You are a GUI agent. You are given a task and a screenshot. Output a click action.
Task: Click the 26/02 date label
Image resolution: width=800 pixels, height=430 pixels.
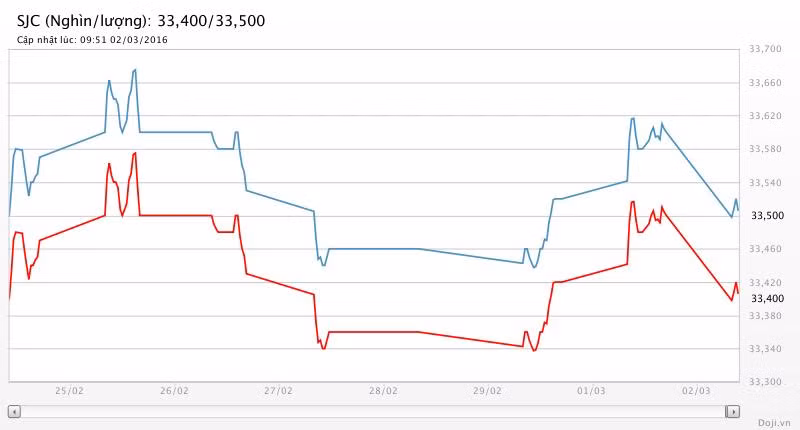[x=174, y=391]
